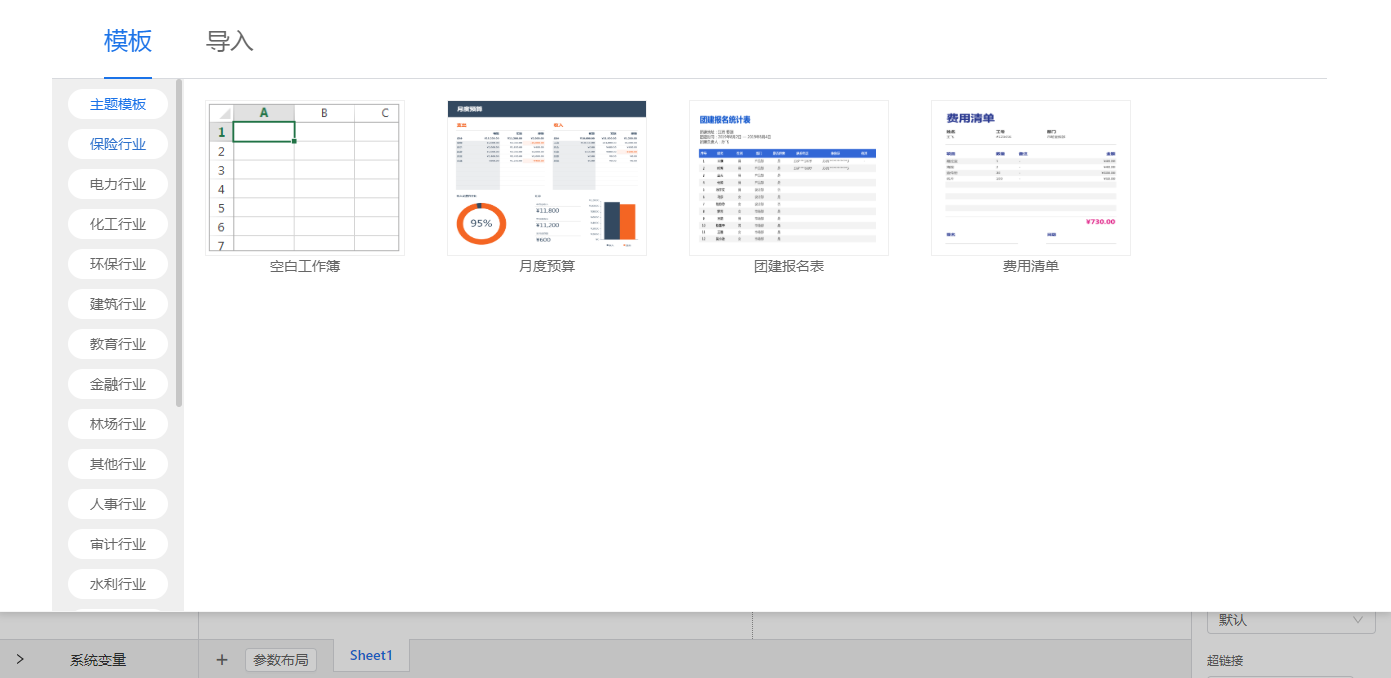1391x678 pixels.
Task: Click the 月度预算 caption text
Action: pyautogui.click(x=547, y=267)
